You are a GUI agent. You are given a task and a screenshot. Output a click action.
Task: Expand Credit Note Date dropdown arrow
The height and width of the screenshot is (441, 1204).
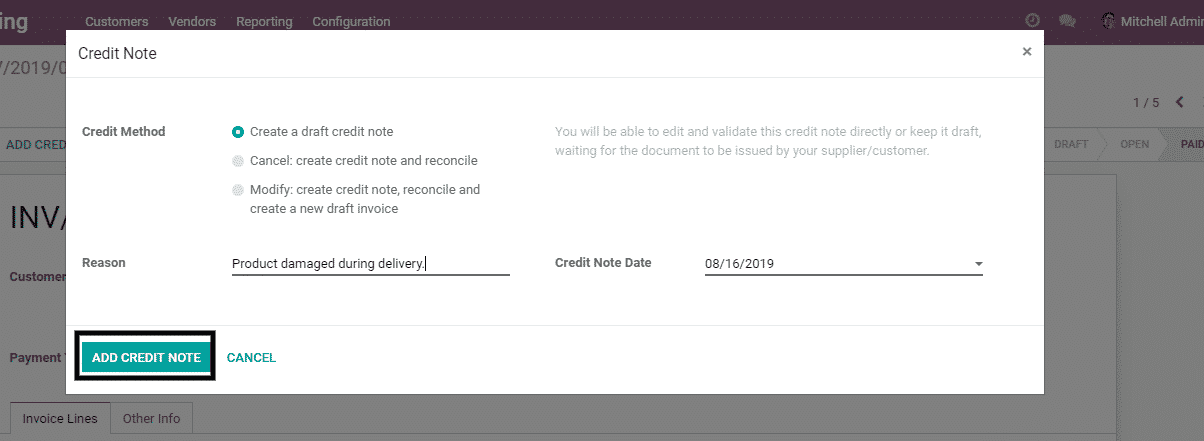tap(978, 265)
